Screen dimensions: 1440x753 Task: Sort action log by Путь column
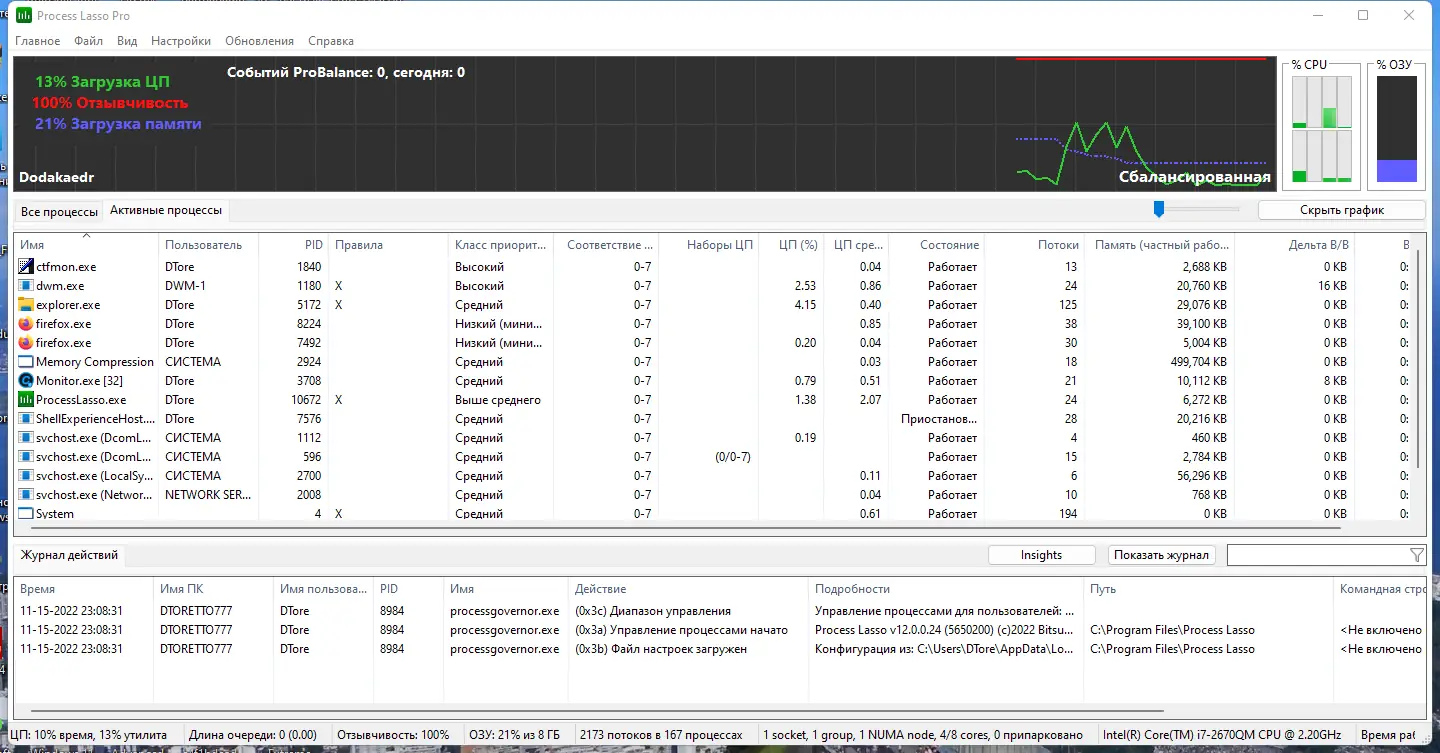(1208, 589)
